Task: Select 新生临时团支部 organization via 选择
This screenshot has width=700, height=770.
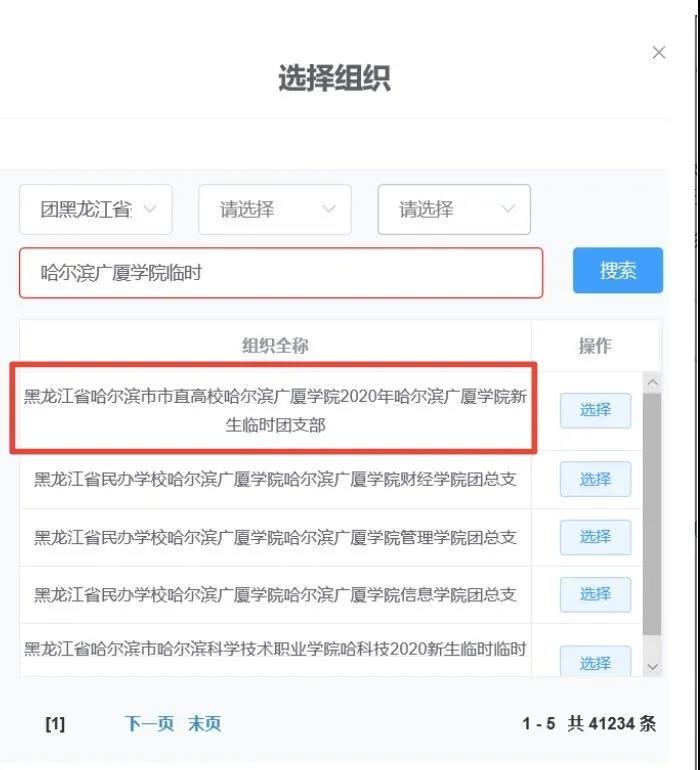Action: point(595,410)
